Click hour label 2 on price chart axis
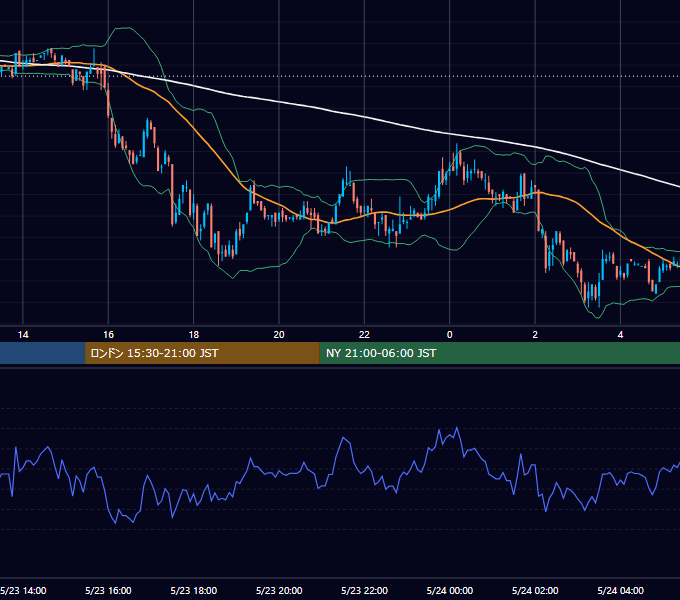The height and width of the screenshot is (600, 680). pos(535,335)
